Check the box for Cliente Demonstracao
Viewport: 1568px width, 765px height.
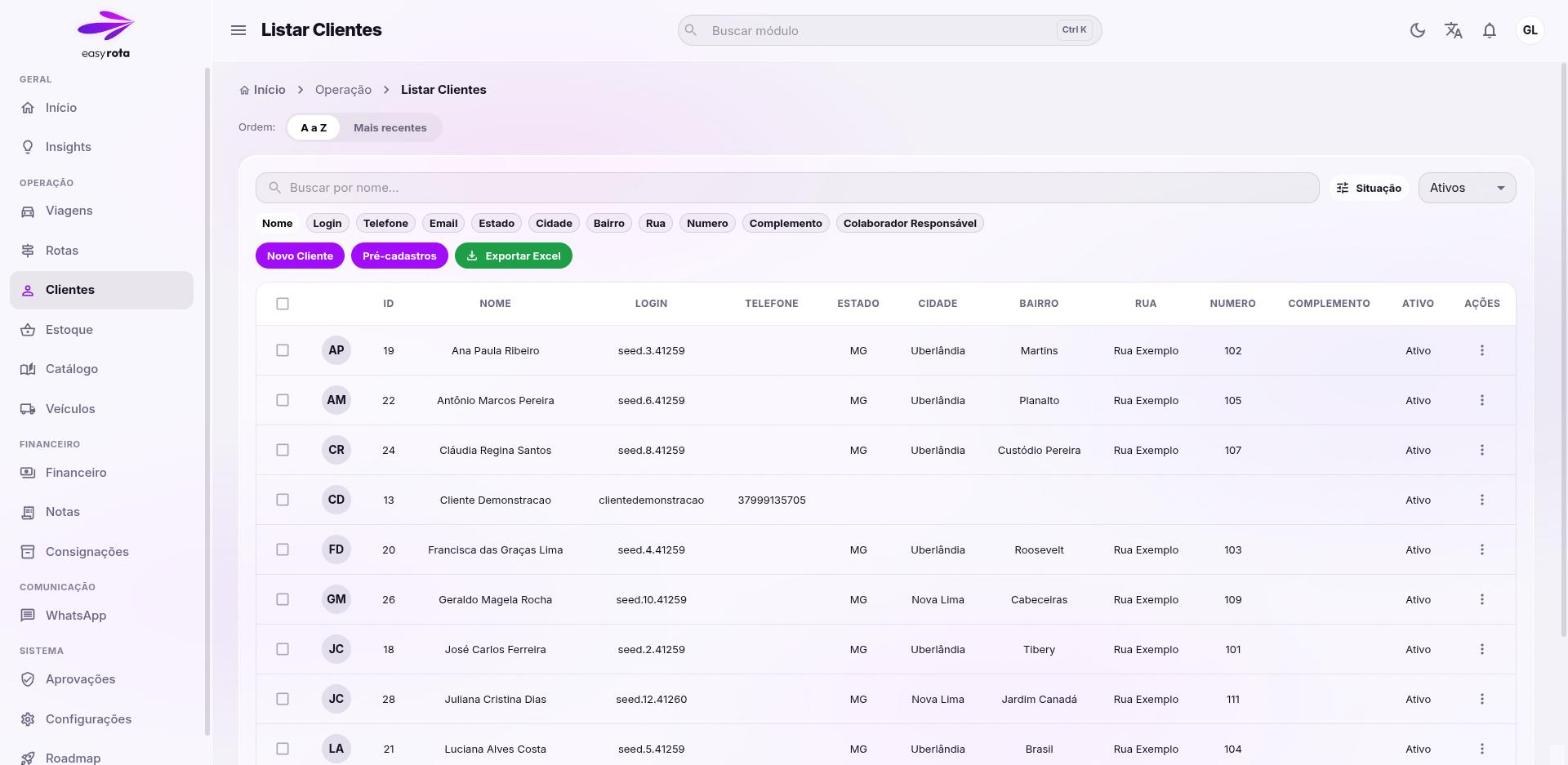coord(282,500)
